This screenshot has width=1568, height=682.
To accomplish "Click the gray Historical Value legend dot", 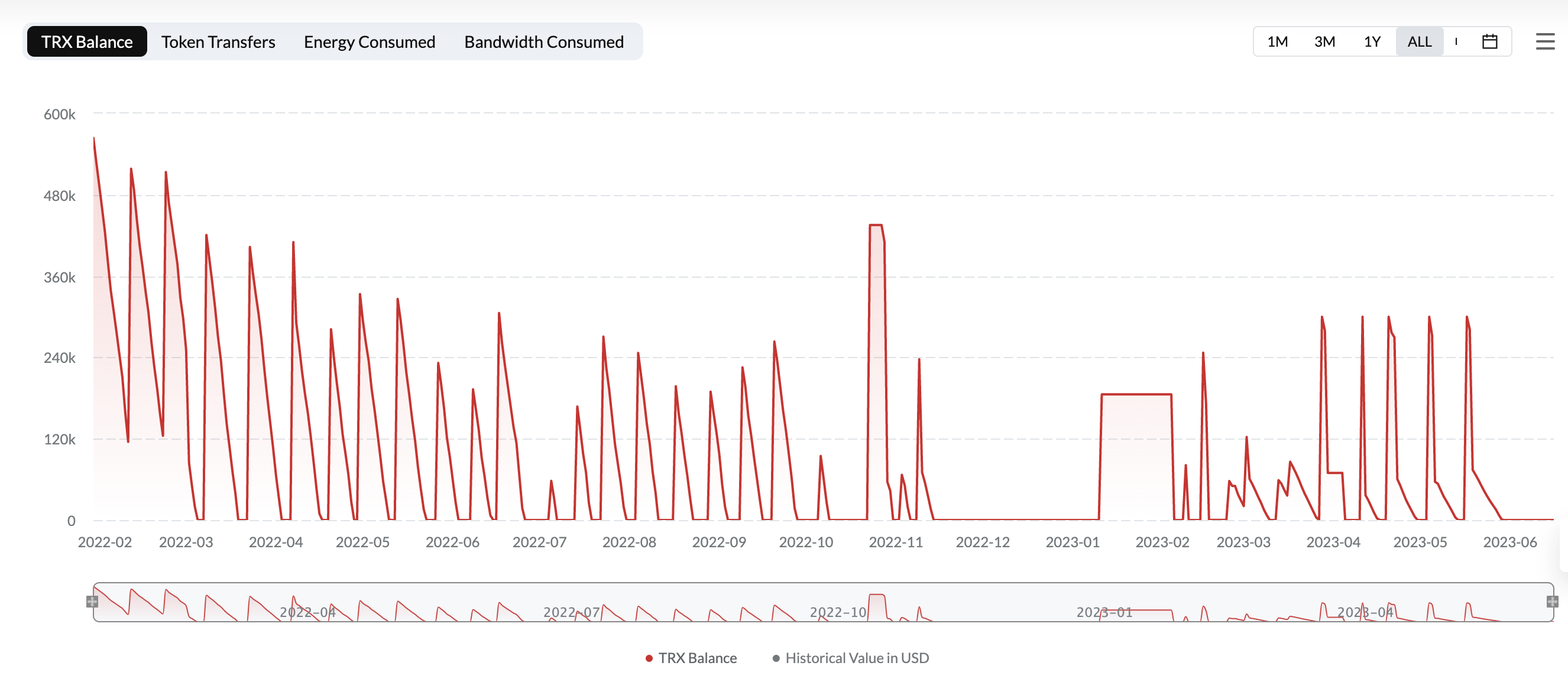I will click(x=776, y=658).
